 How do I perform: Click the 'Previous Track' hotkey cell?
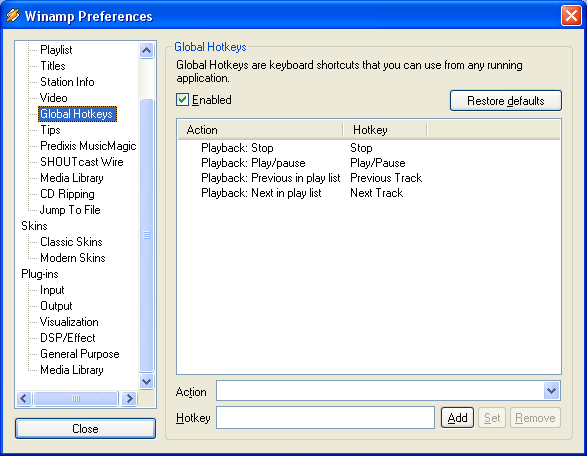click(x=386, y=178)
